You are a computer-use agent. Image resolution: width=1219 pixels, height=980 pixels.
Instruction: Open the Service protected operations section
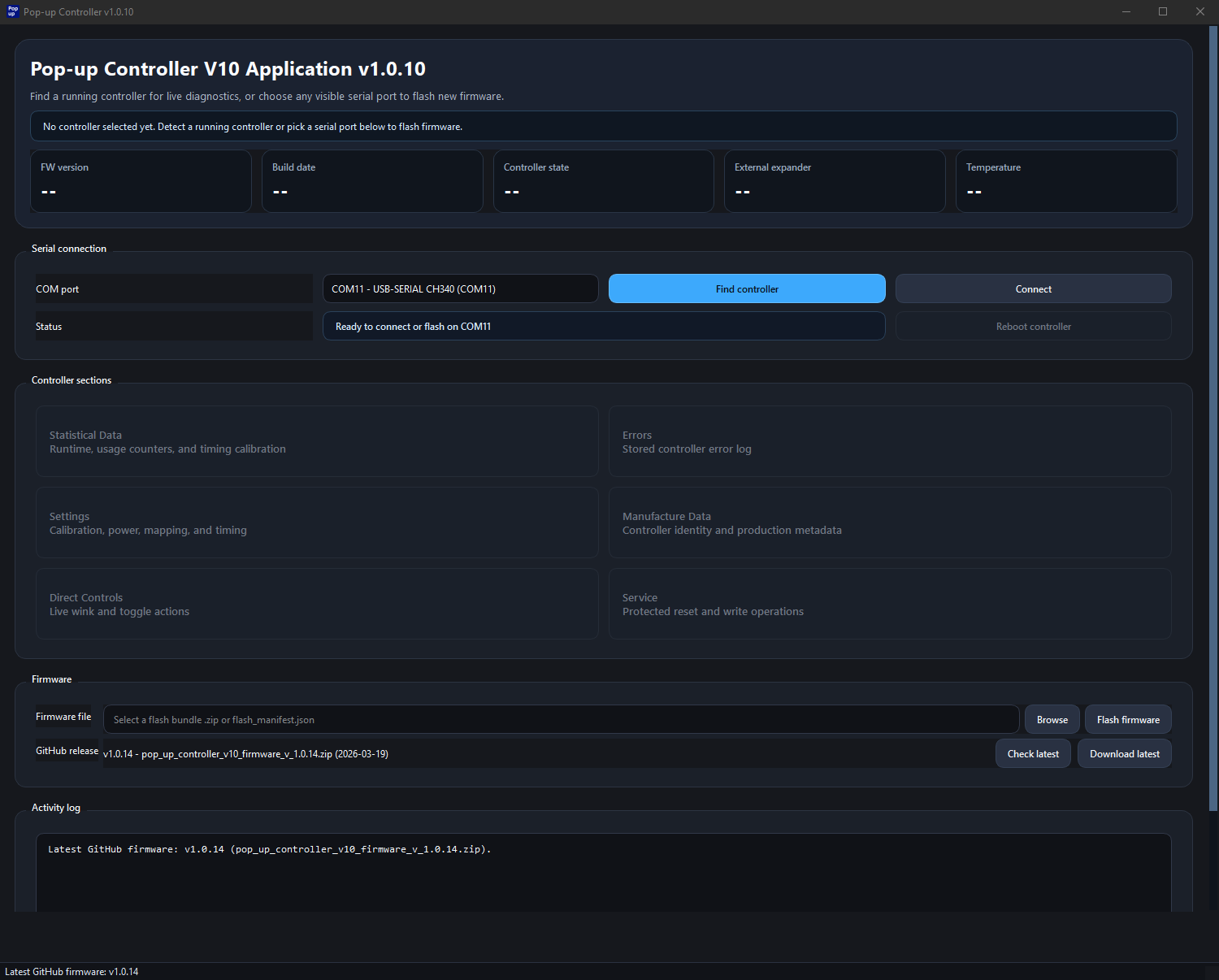click(x=889, y=604)
